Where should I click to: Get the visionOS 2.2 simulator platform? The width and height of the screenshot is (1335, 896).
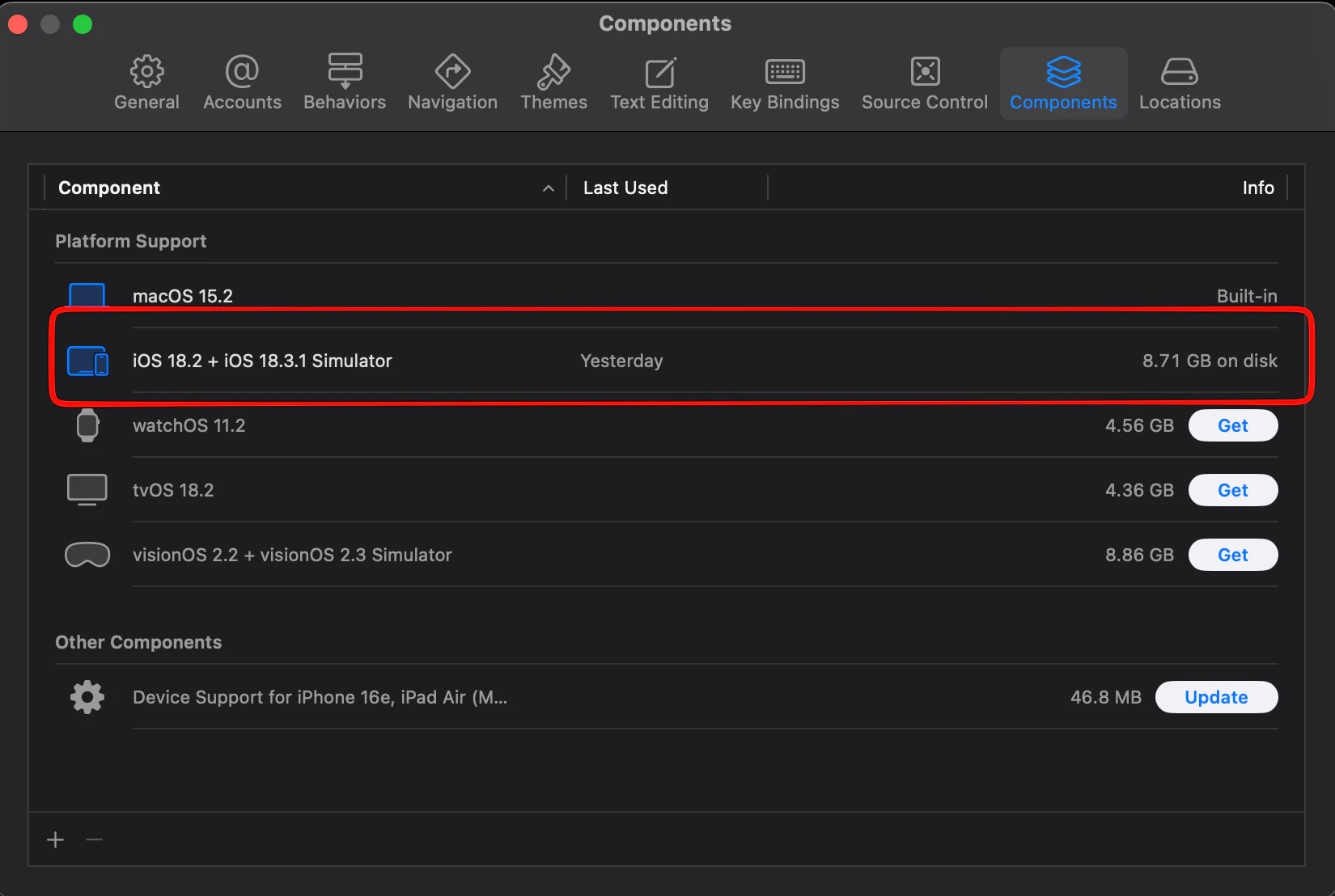(x=1233, y=555)
